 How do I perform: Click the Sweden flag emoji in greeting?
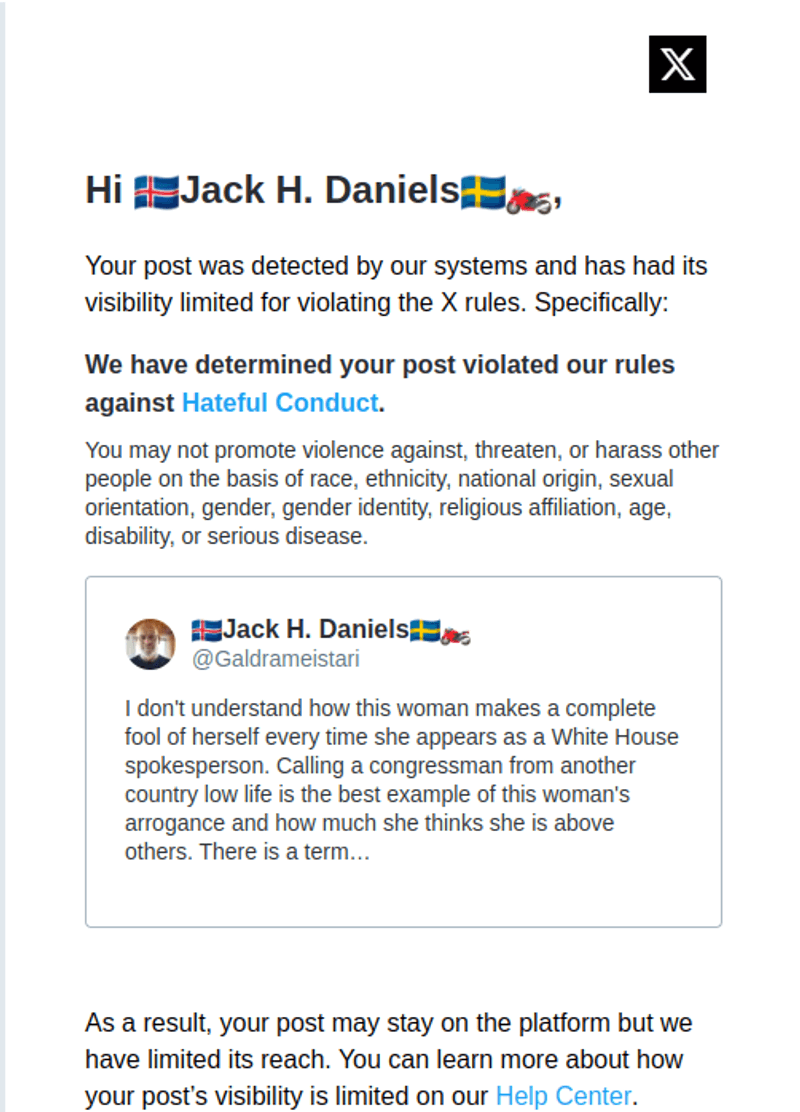[x=483, y=192]
